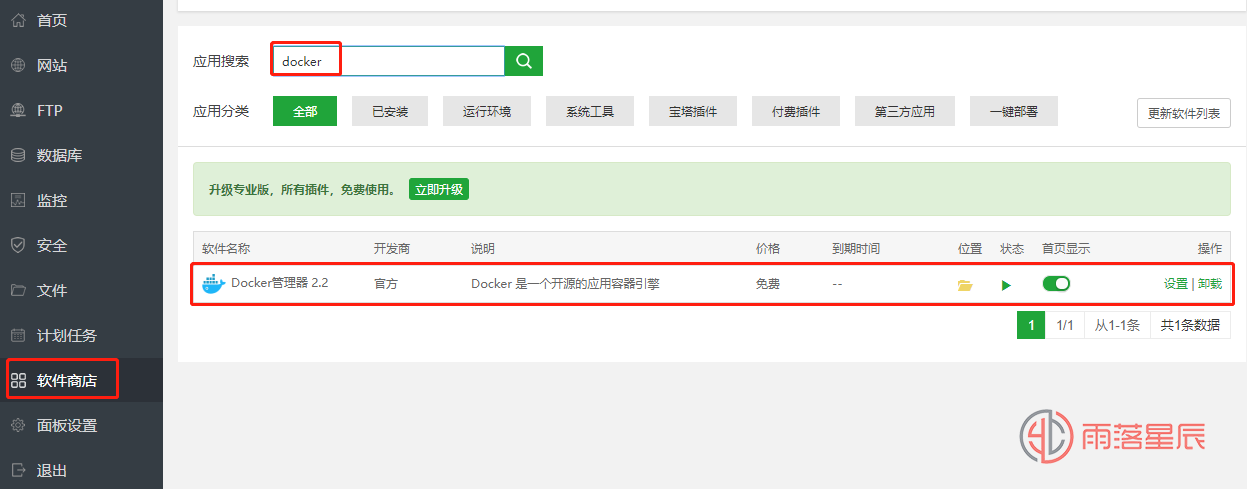1247x489 pixels.
Task: Click the Docker whale icon
Action: point(214,284)
